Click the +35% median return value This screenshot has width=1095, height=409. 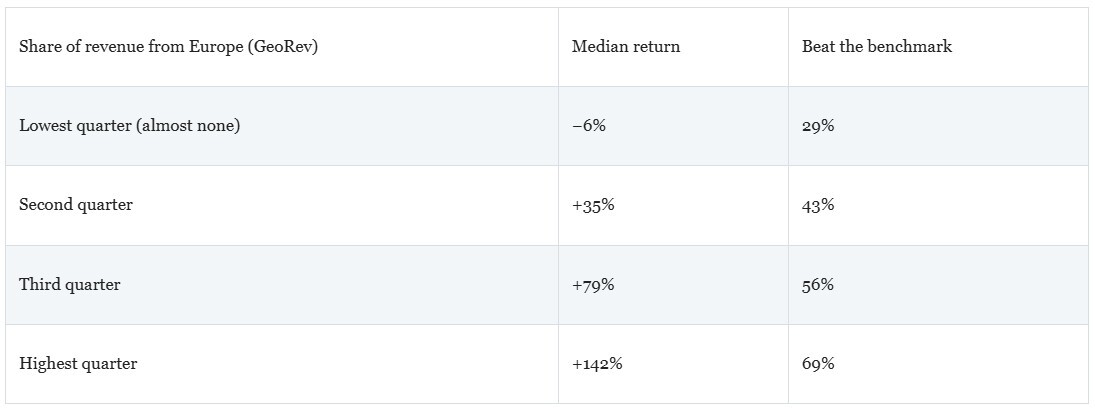coord(593,205)
